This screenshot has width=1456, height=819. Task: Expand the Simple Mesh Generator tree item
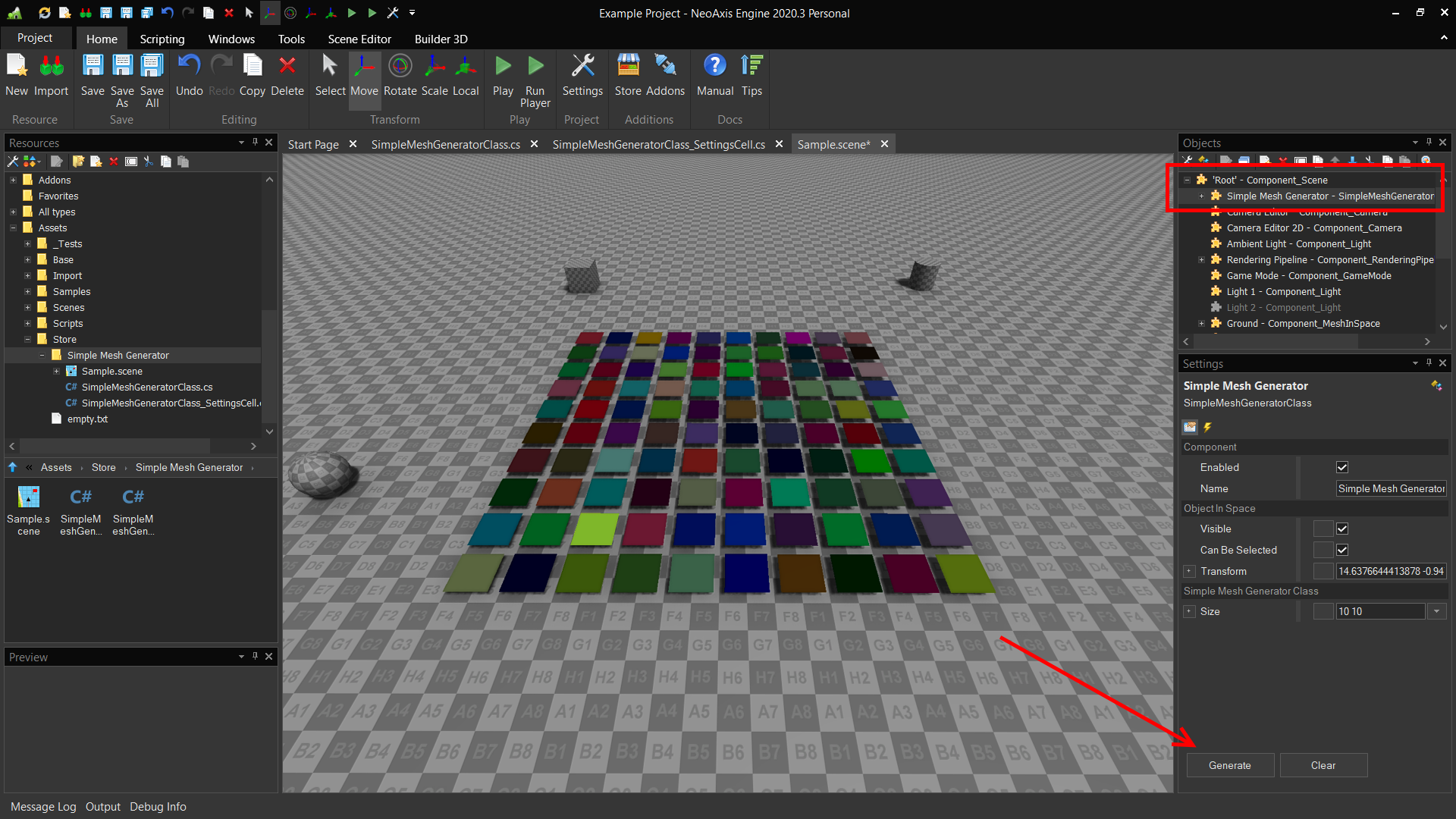click(1200, 196)
